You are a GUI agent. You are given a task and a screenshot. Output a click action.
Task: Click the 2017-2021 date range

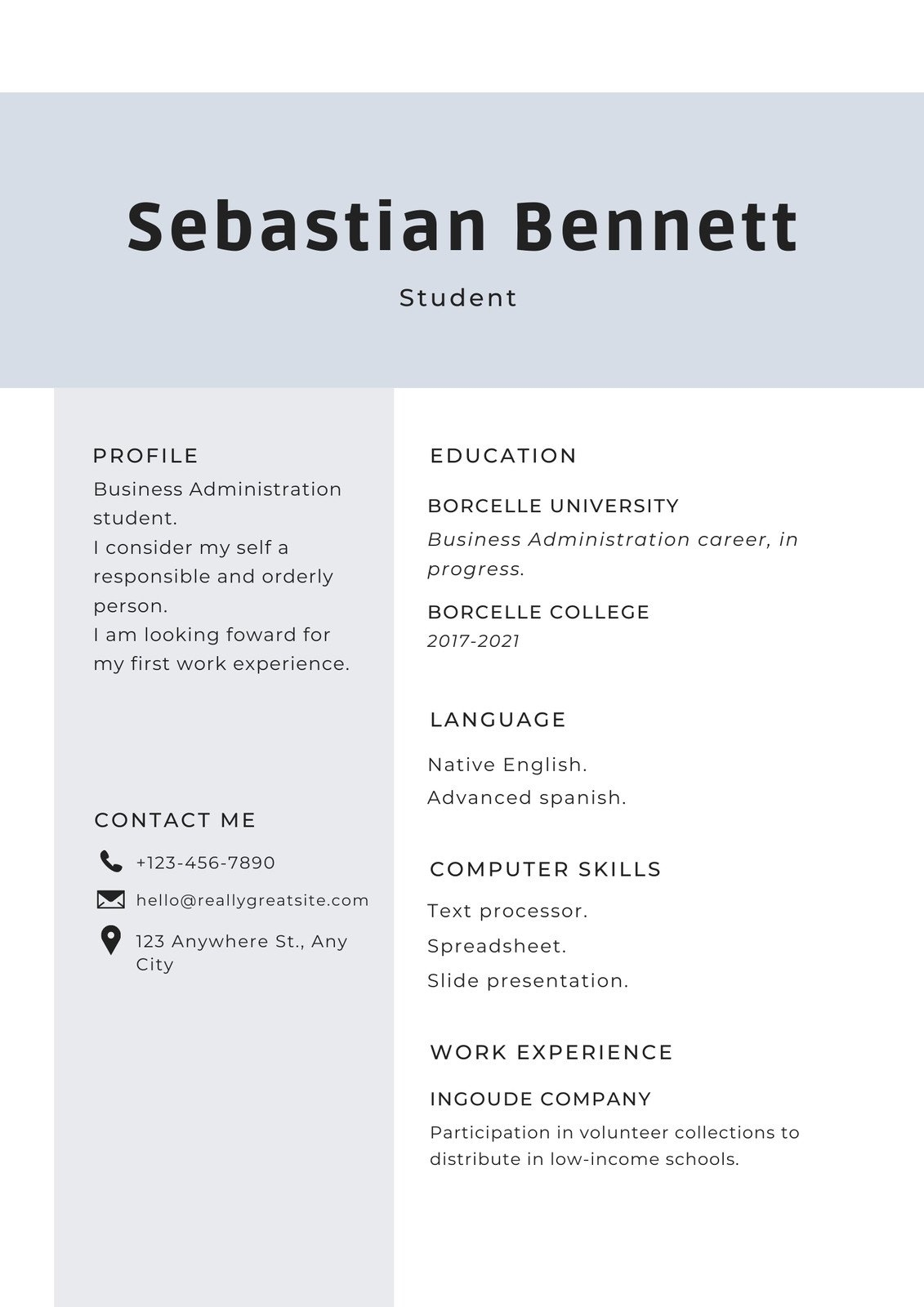(x=474, y=641)
